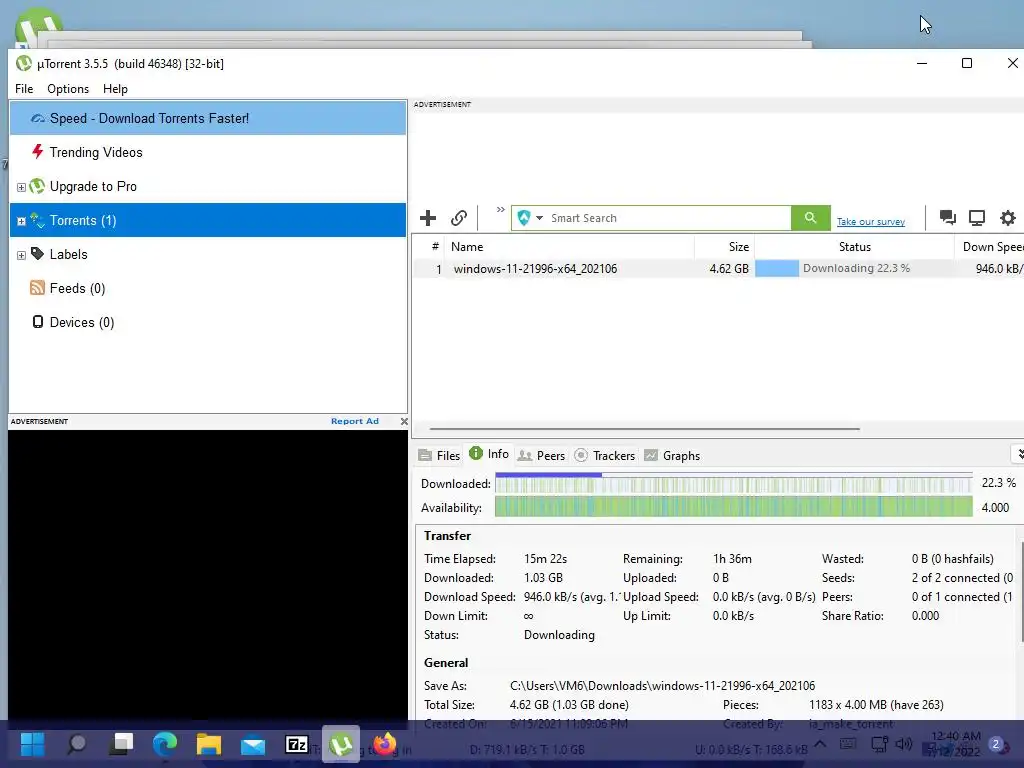1024x768 pixels.
Task: Click the Feeds RSS icon
Action: point(38,287)
